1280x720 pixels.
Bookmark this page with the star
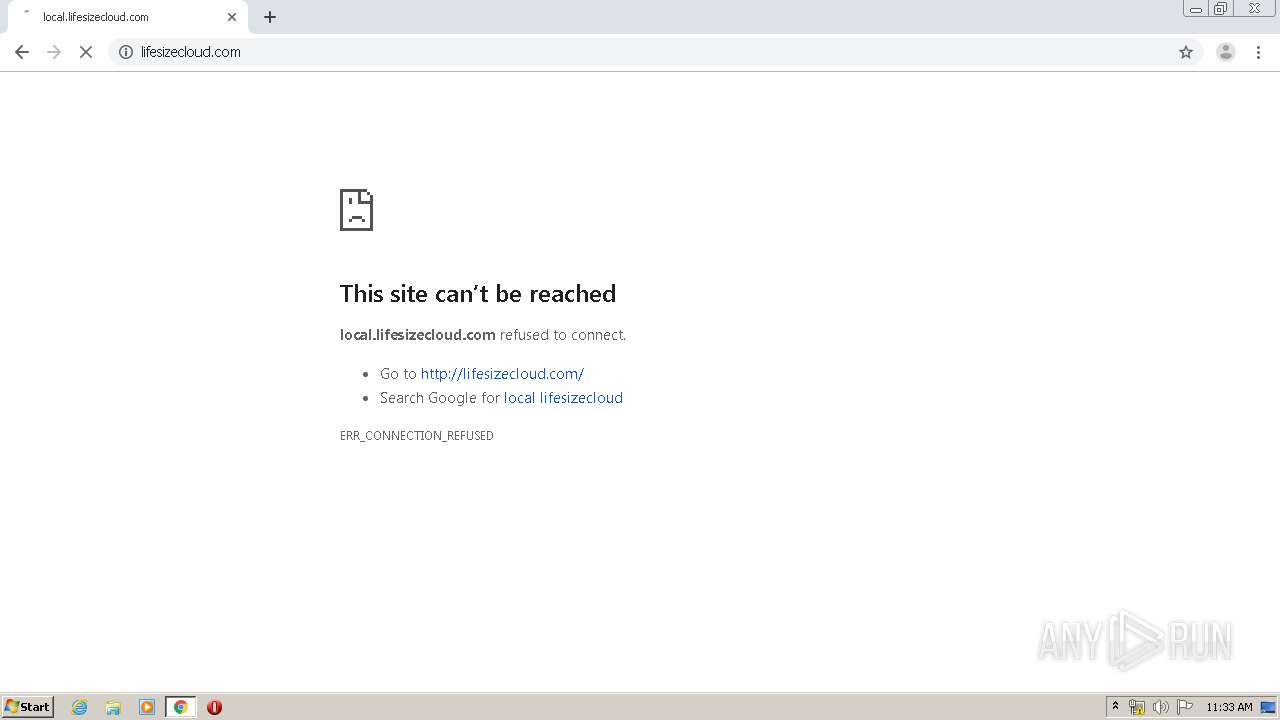1186,52
